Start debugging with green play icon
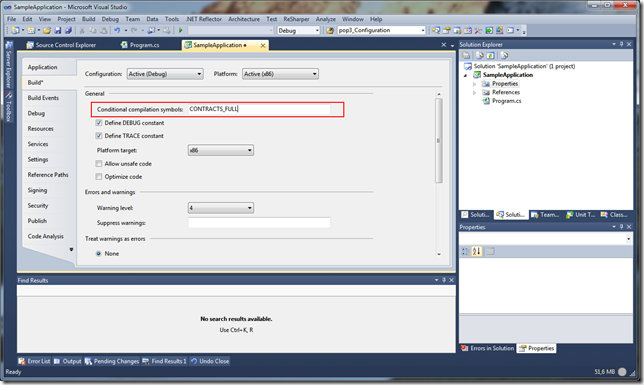The image size is (644, 385). coord(180,30)
